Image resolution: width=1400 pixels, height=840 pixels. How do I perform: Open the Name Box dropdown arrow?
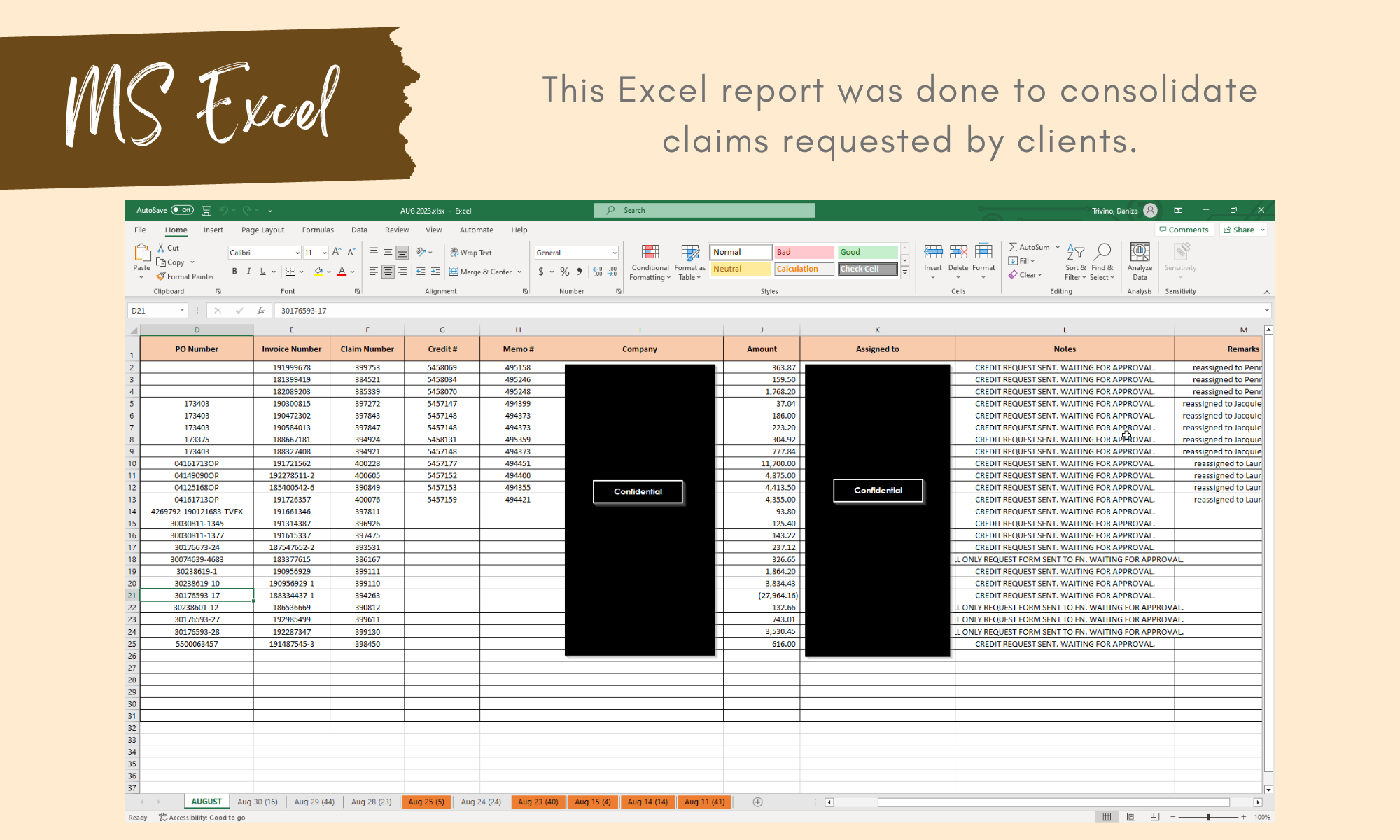[182, 311]
